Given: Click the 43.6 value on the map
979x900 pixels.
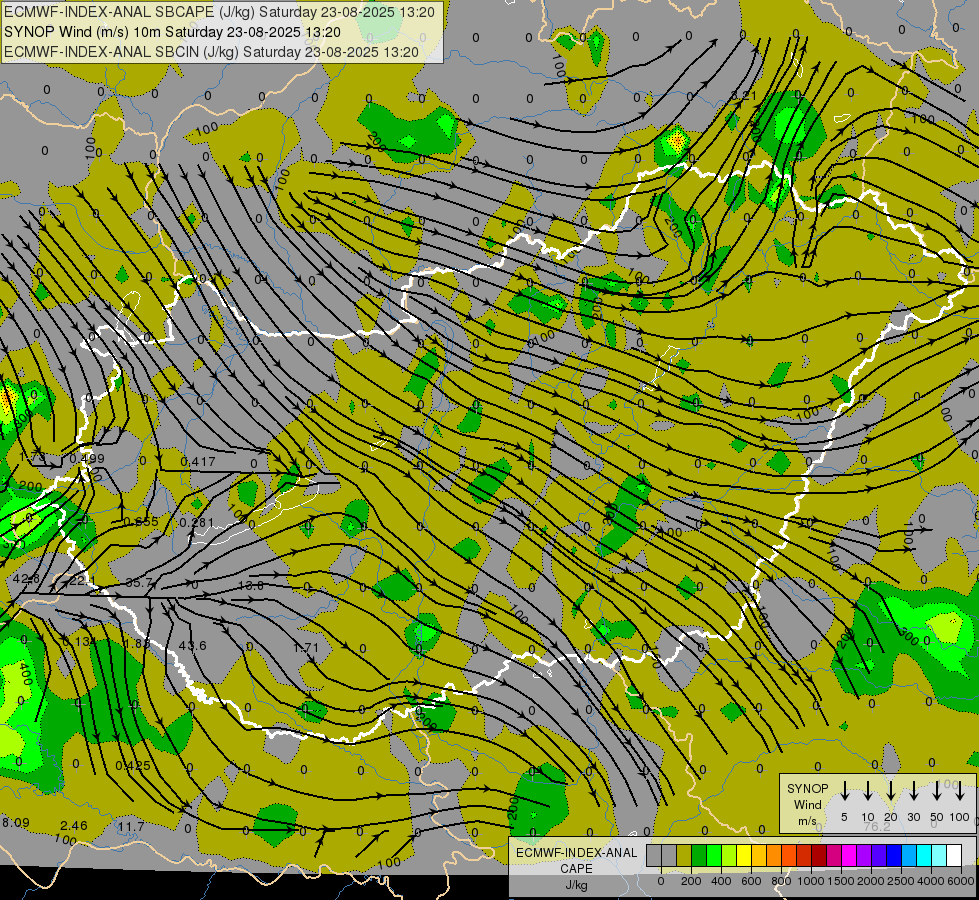Looking at the screenshot, I should click(192, 645).
